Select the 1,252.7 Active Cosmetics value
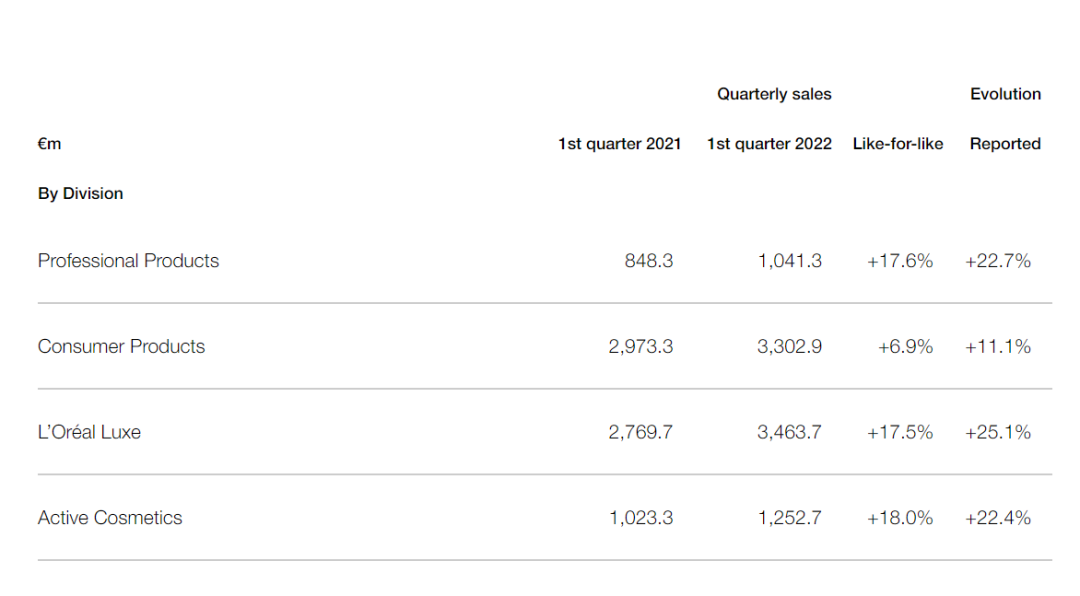1080x596 pixels. tap(789, 518)
